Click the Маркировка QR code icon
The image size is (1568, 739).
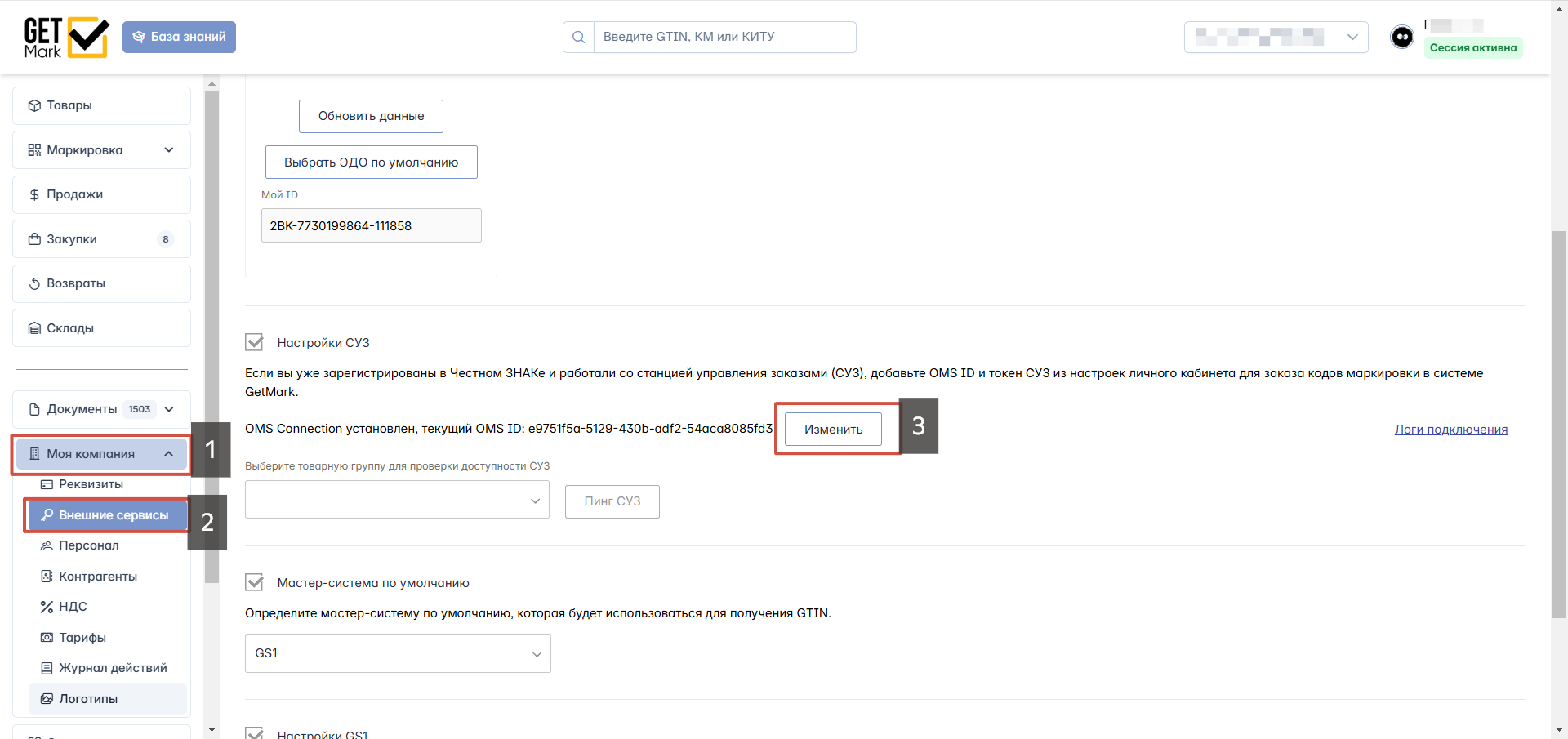pos(34,150)
